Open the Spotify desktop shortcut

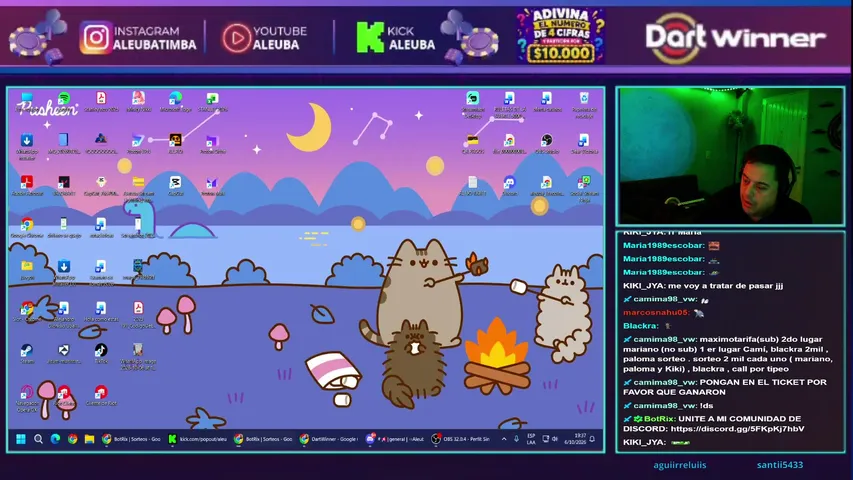point(64,100)
